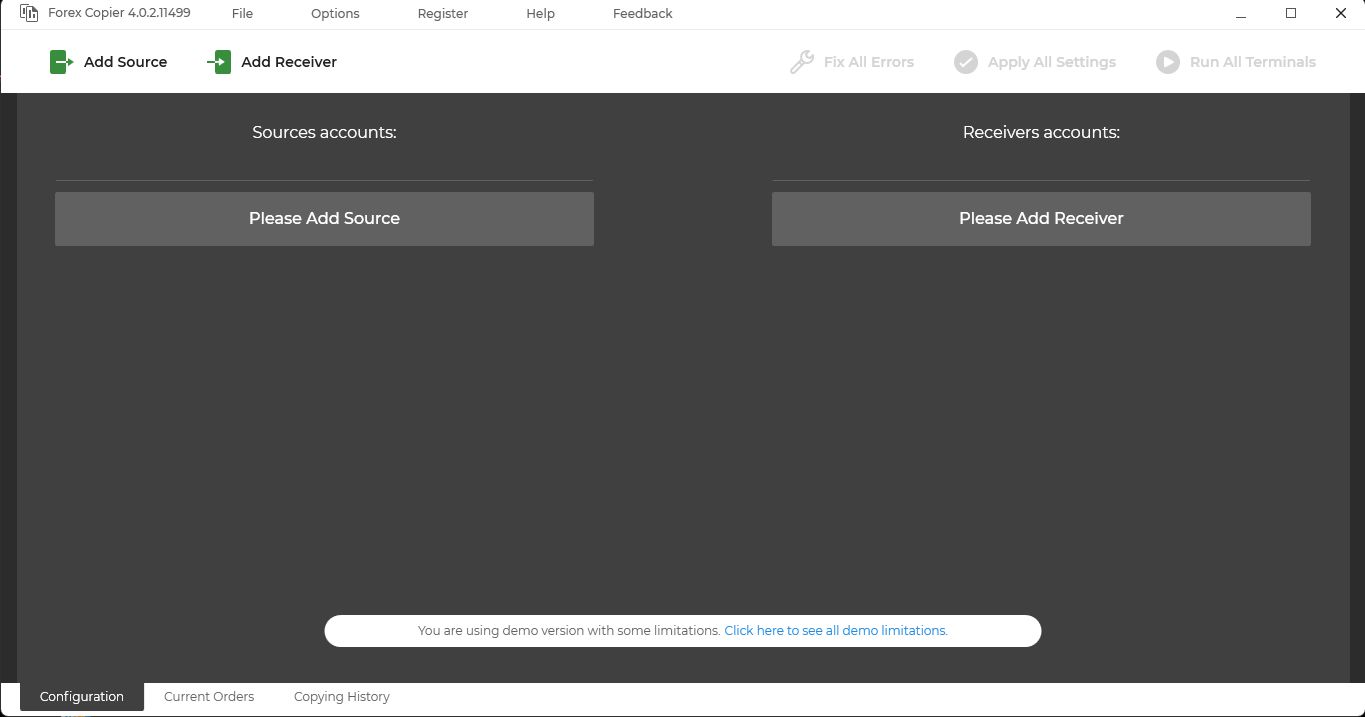Click the Add Source green arrow icon
This screenshot has width=1365, height=717.
pyautogui.click(x=60, y=61)
